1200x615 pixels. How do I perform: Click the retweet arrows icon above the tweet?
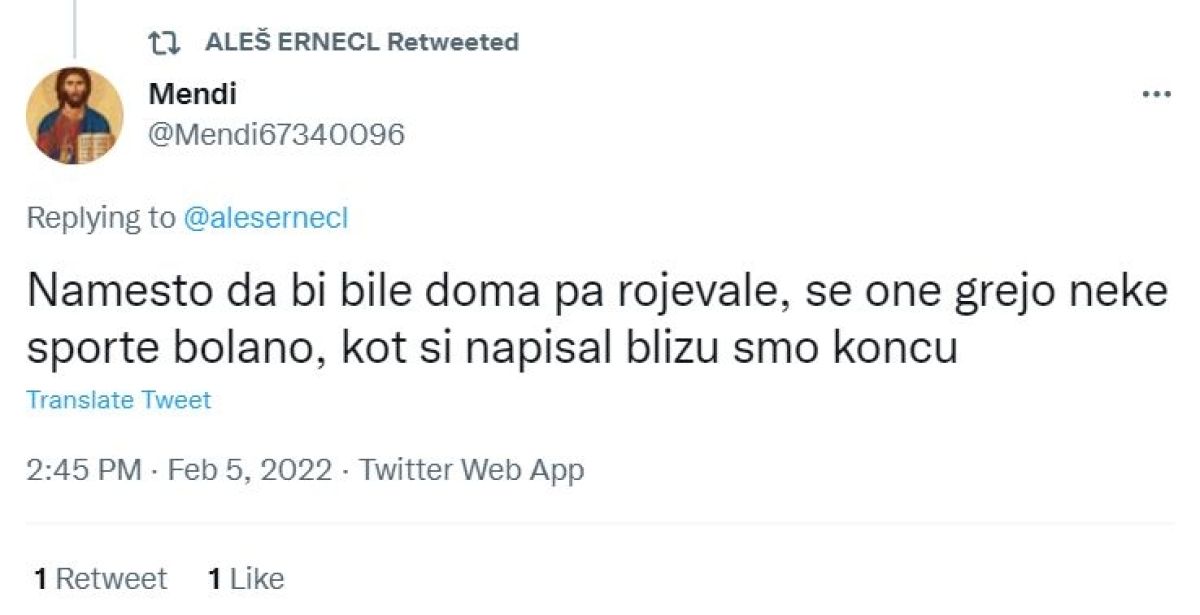[x=162, y=42]
